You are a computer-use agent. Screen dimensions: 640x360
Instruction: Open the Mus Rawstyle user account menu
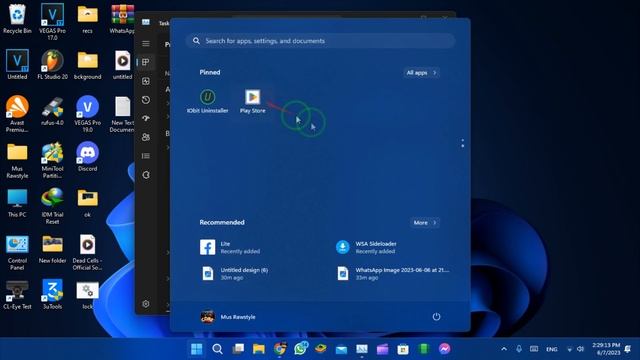[228, 317]
